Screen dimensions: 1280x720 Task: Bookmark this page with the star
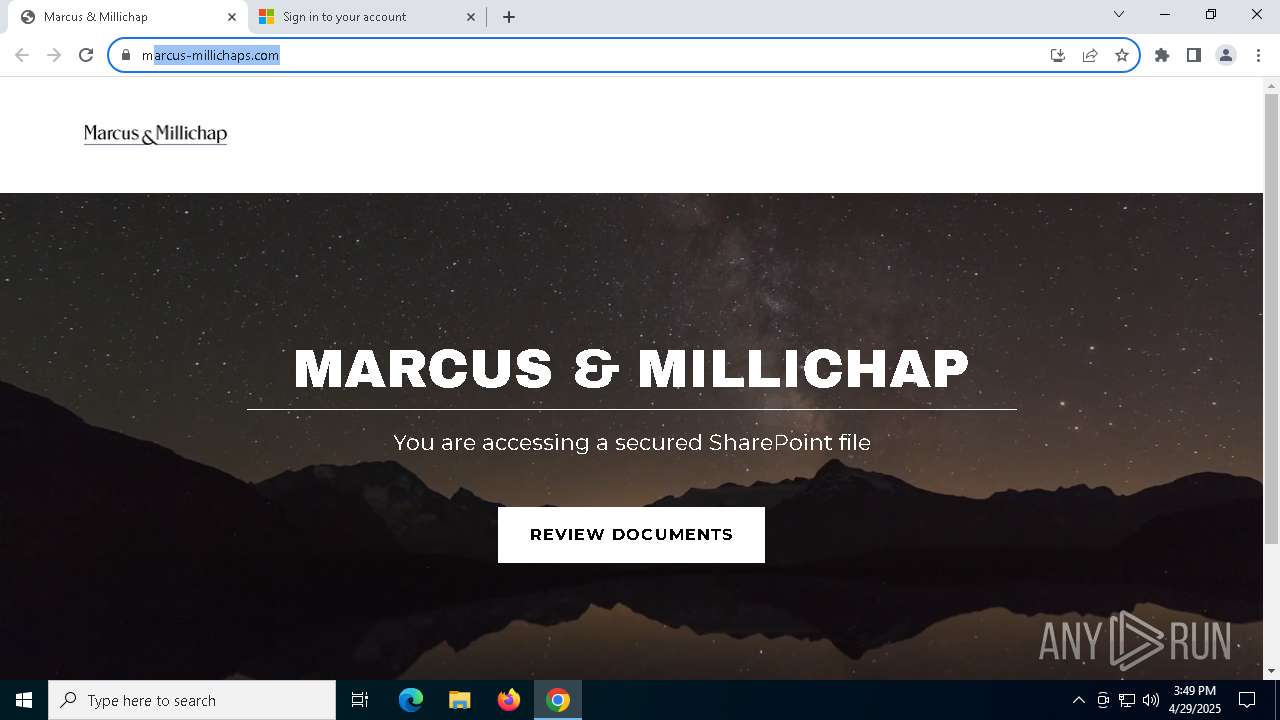[x=1122, y=55]
